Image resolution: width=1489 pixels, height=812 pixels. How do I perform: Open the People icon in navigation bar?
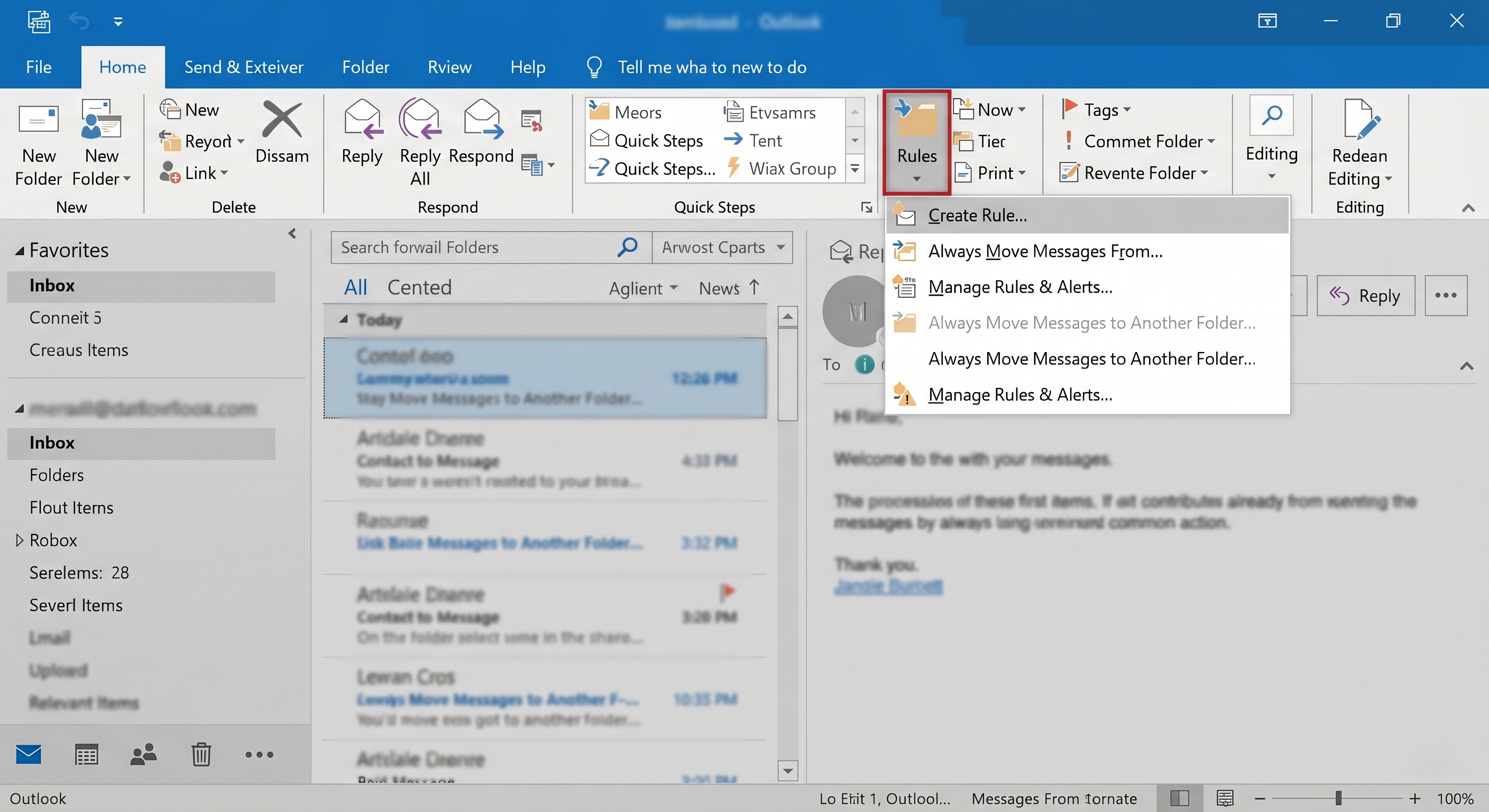(143, 754)
